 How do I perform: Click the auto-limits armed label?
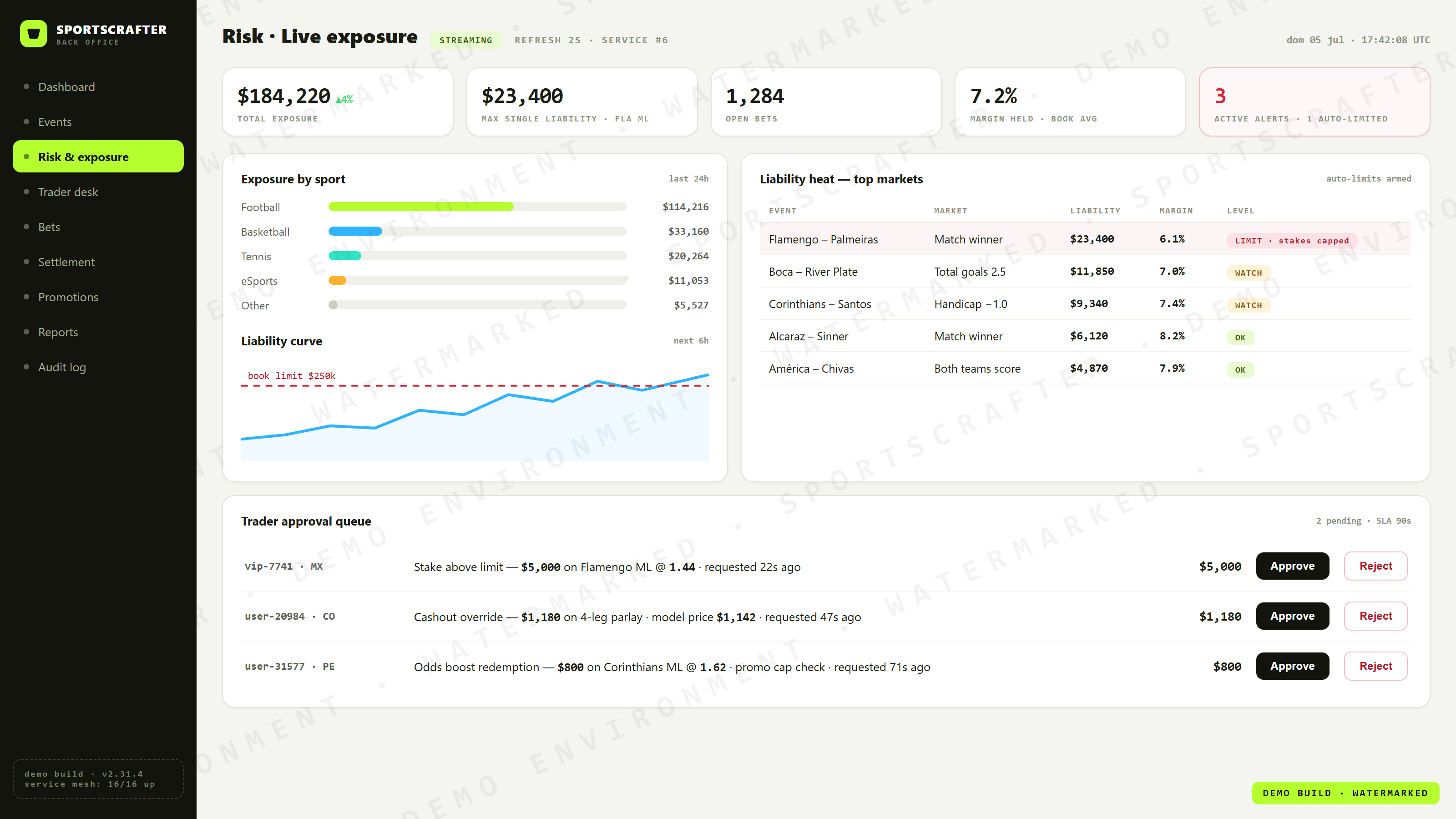(x=1368, y=179)
